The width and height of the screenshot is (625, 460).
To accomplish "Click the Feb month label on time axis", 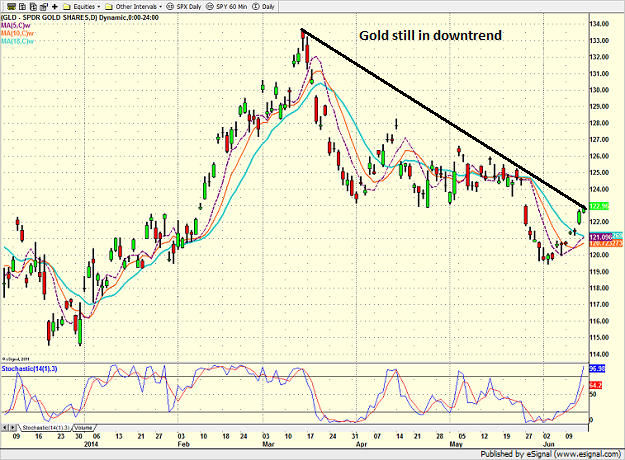I will point(183,444).
